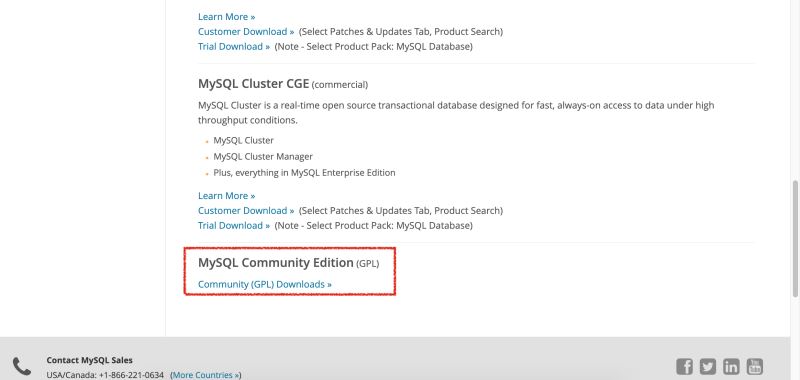Click Learn More above the Cluster CGE section

[227, 17]
